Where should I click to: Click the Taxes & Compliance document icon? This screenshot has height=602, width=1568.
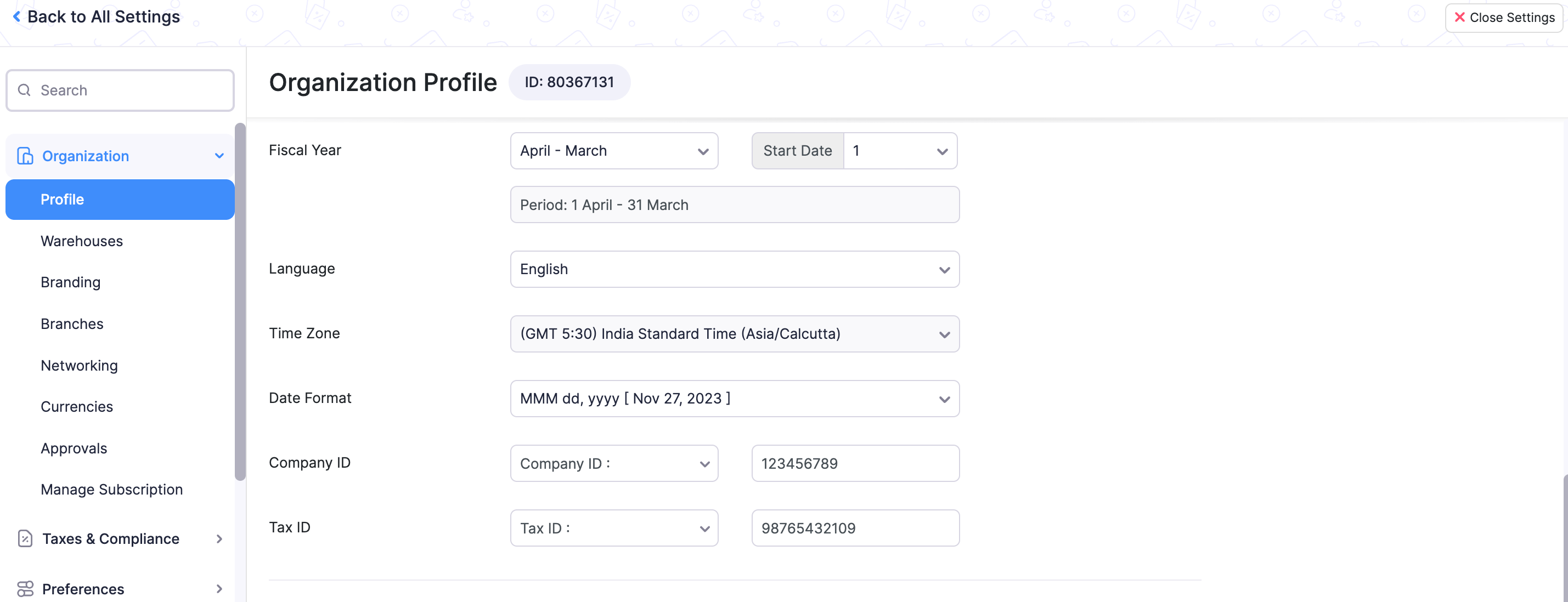tap(24, 539)
